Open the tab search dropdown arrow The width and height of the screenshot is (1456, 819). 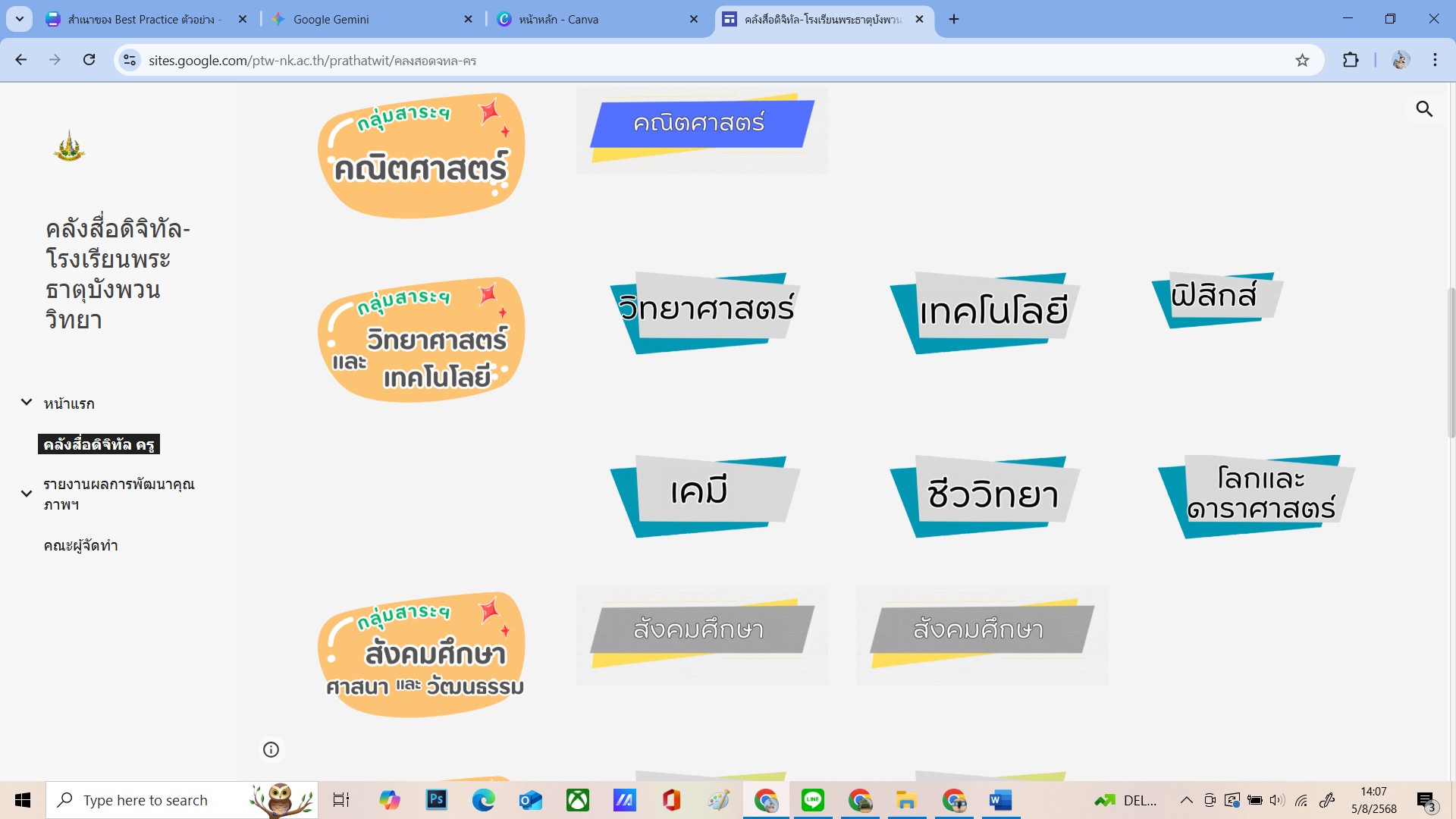click(19, 19)
